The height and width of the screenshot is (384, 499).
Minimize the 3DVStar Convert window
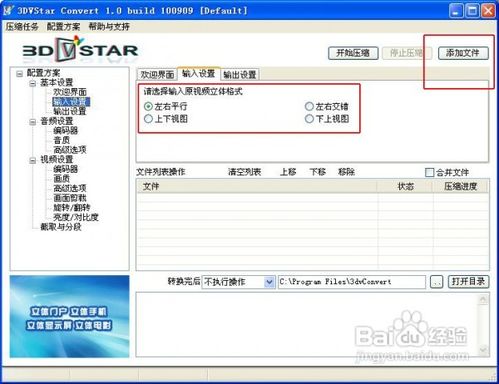pos(456,11)
